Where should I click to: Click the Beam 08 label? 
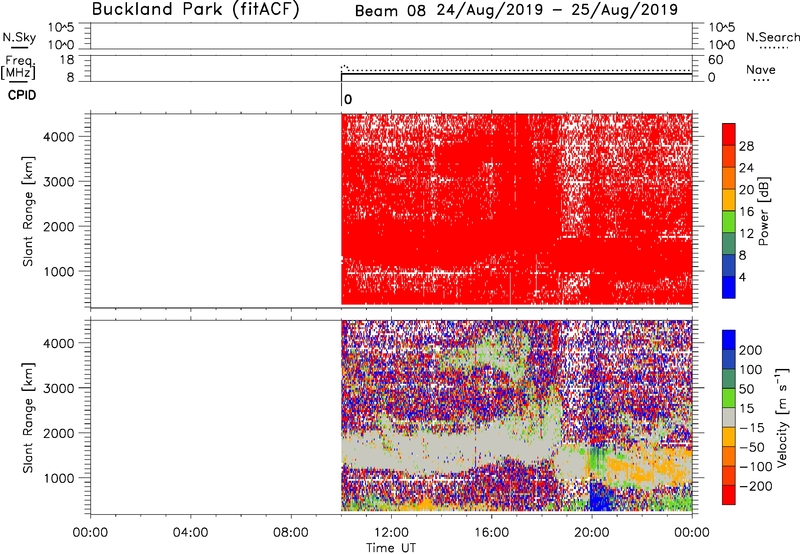pos(390,10)
